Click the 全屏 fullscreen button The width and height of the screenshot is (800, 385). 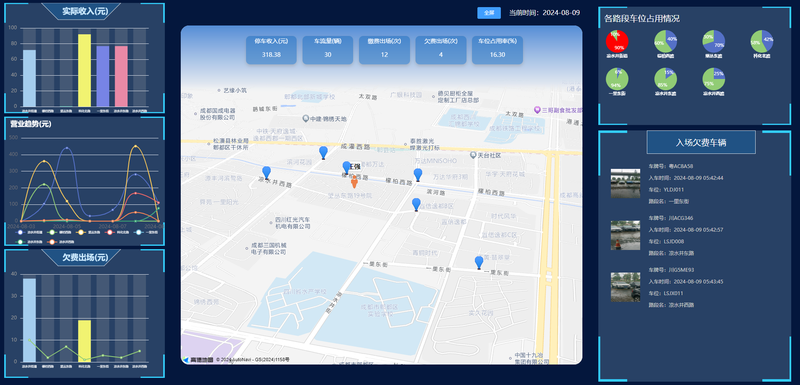[489, 13]
